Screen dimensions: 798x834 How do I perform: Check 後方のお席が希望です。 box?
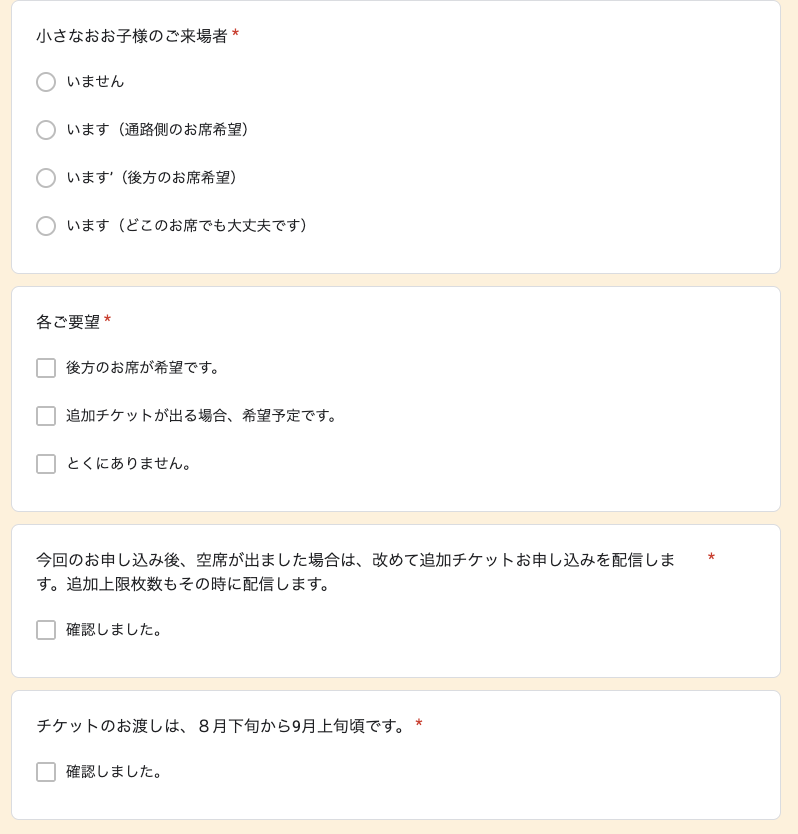pyautogui.click(x=46, y=368)
